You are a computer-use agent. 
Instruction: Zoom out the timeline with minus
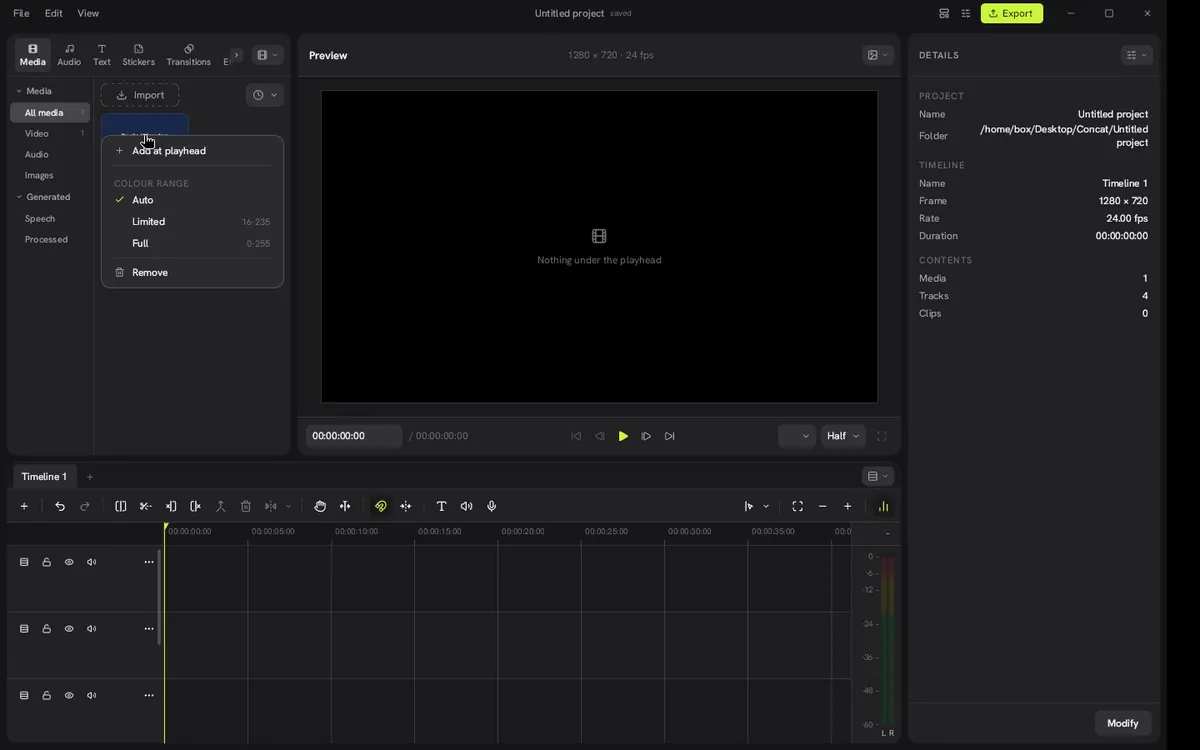coord(823,506)
